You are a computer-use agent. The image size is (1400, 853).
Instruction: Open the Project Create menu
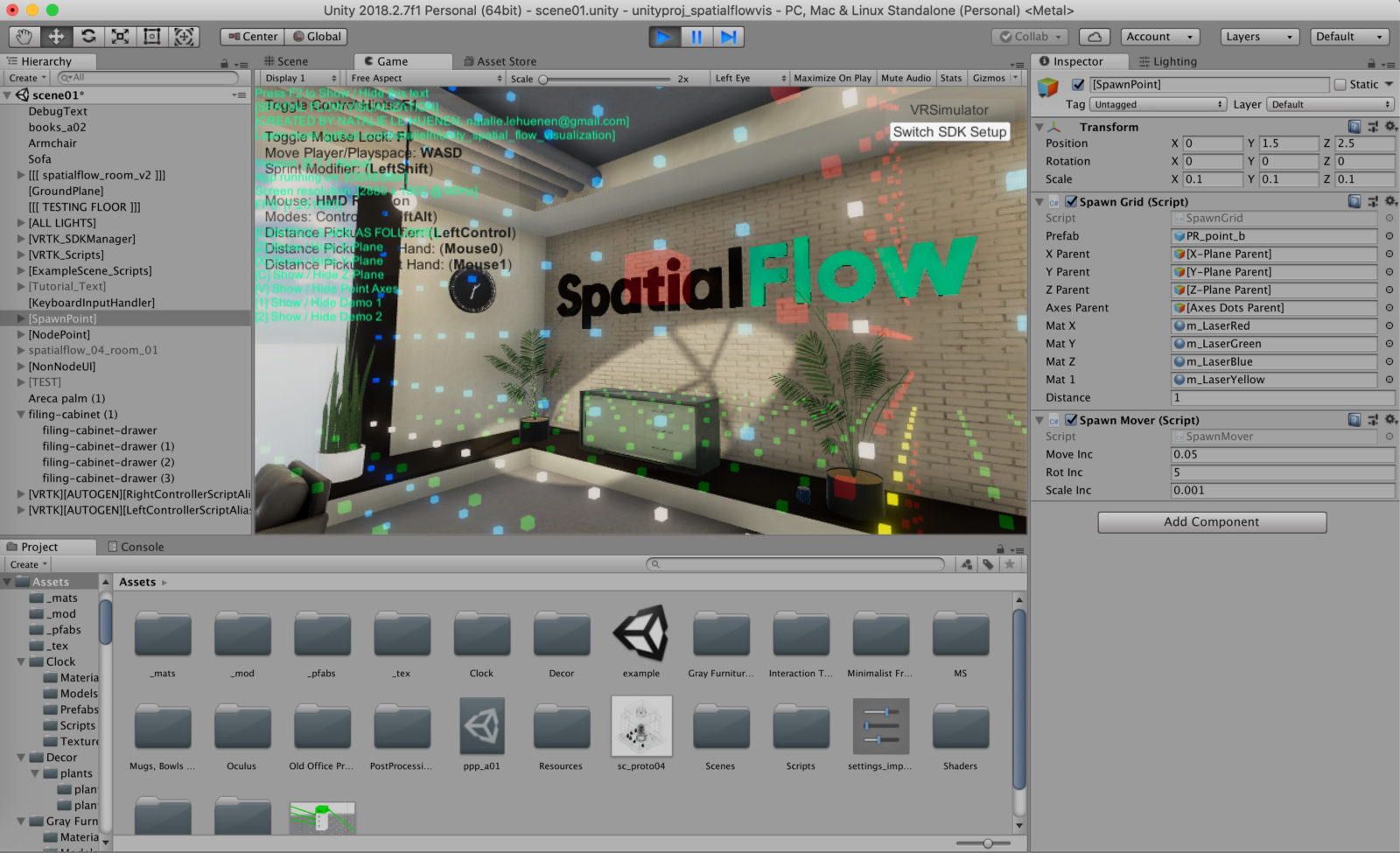28,564
